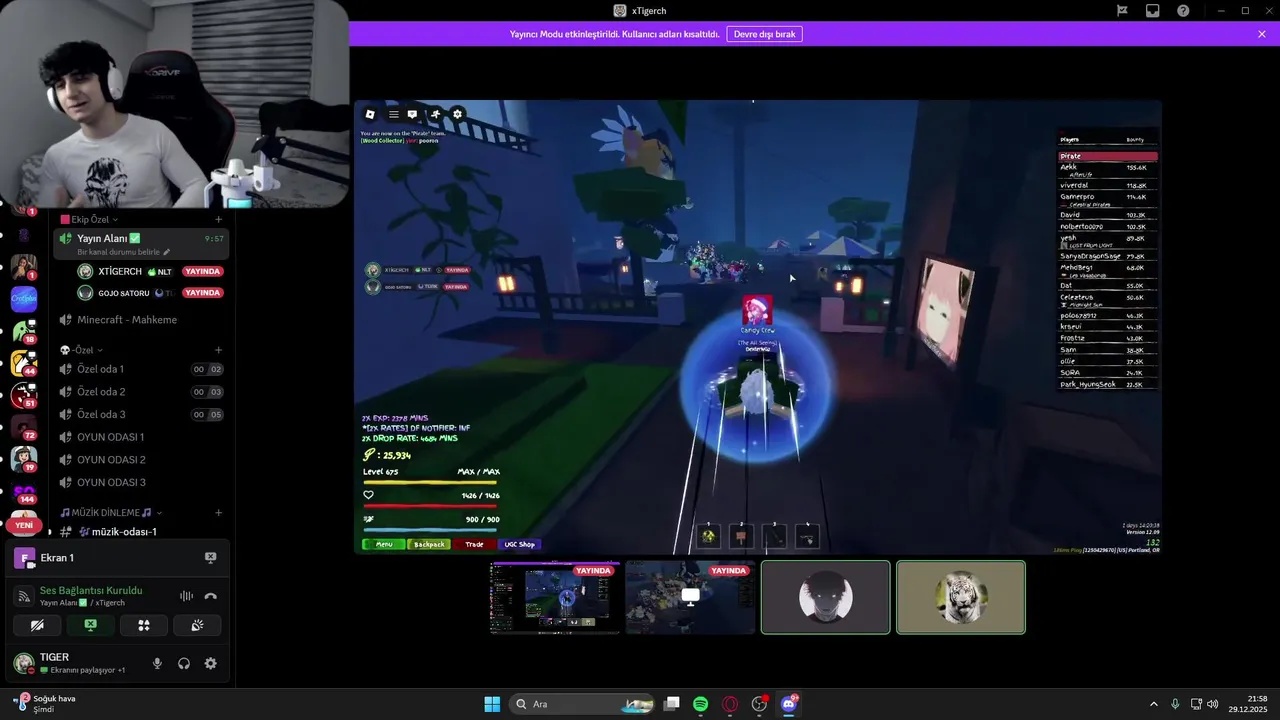Viewport: 1280px width, 720px height.
Task: Toggle the camera button in the voice panel
Action: [37, 625]
